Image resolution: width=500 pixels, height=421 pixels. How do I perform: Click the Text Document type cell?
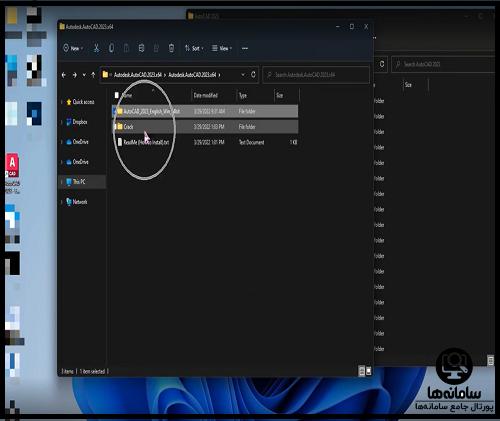point(251,142)
